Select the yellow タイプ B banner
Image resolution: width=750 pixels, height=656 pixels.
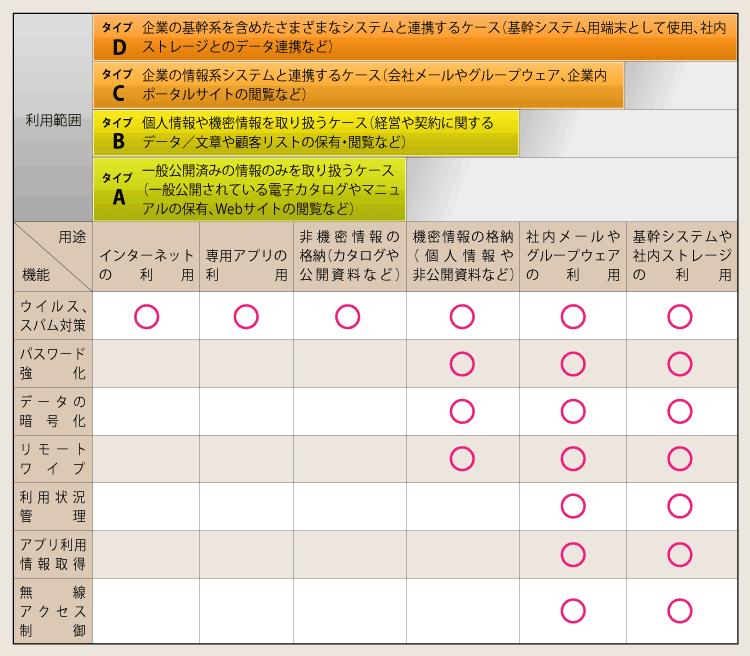(306, 133)
